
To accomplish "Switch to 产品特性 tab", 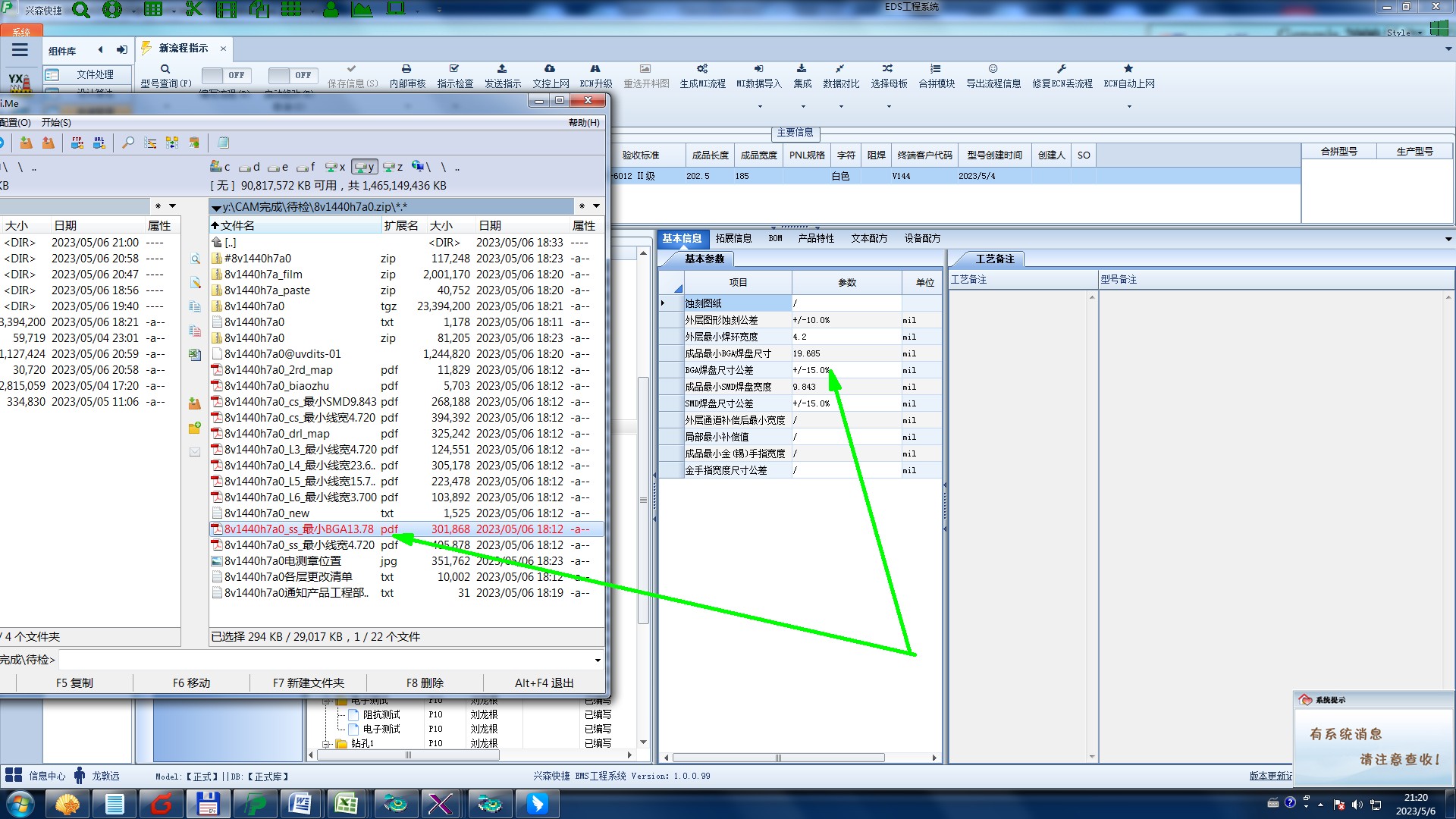I will (816, 238).
